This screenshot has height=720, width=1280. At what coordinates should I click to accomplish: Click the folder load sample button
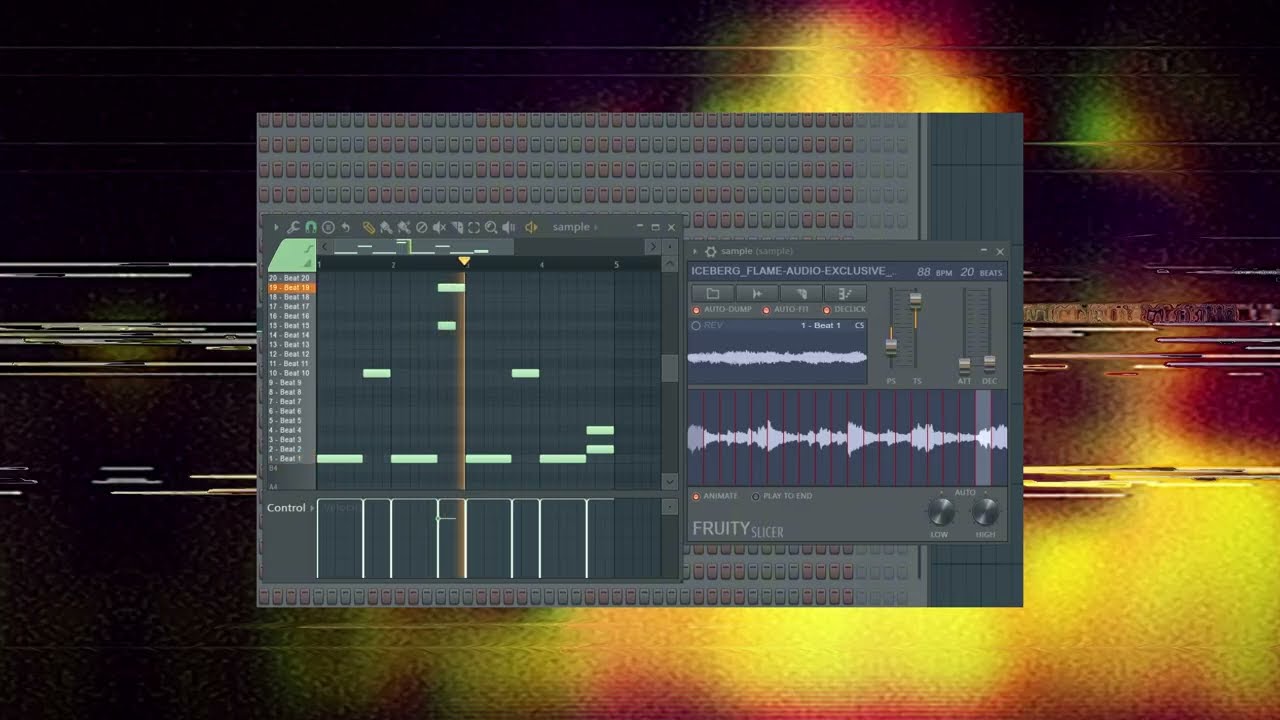(x=713, y=293)
